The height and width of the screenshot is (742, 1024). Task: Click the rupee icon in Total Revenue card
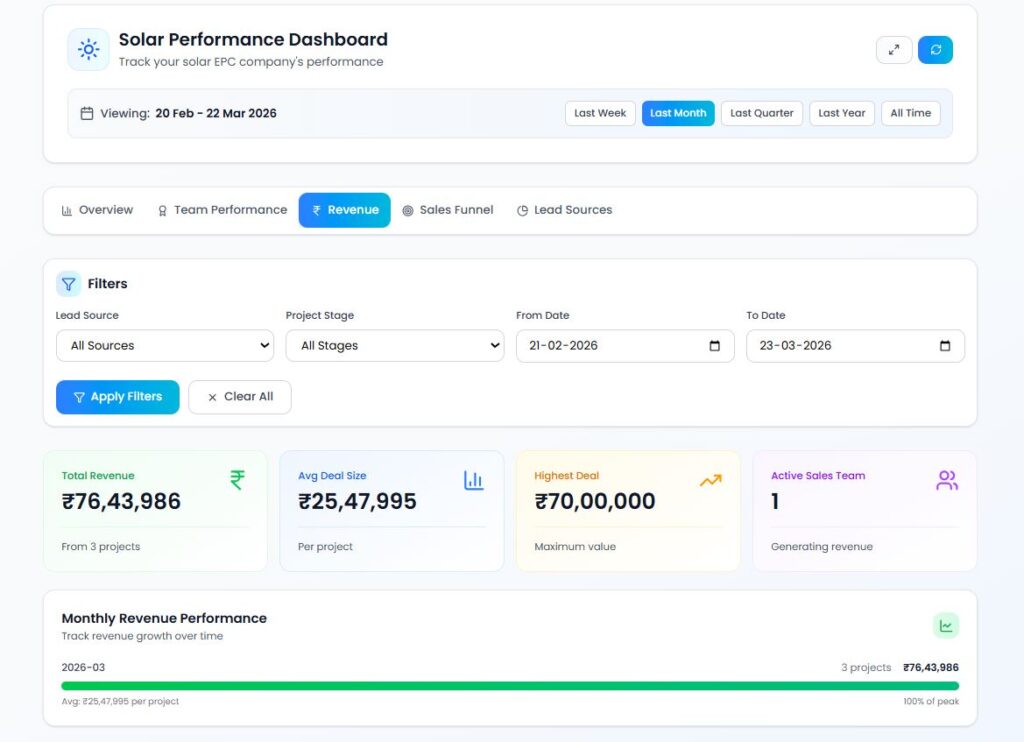(237, 480)
